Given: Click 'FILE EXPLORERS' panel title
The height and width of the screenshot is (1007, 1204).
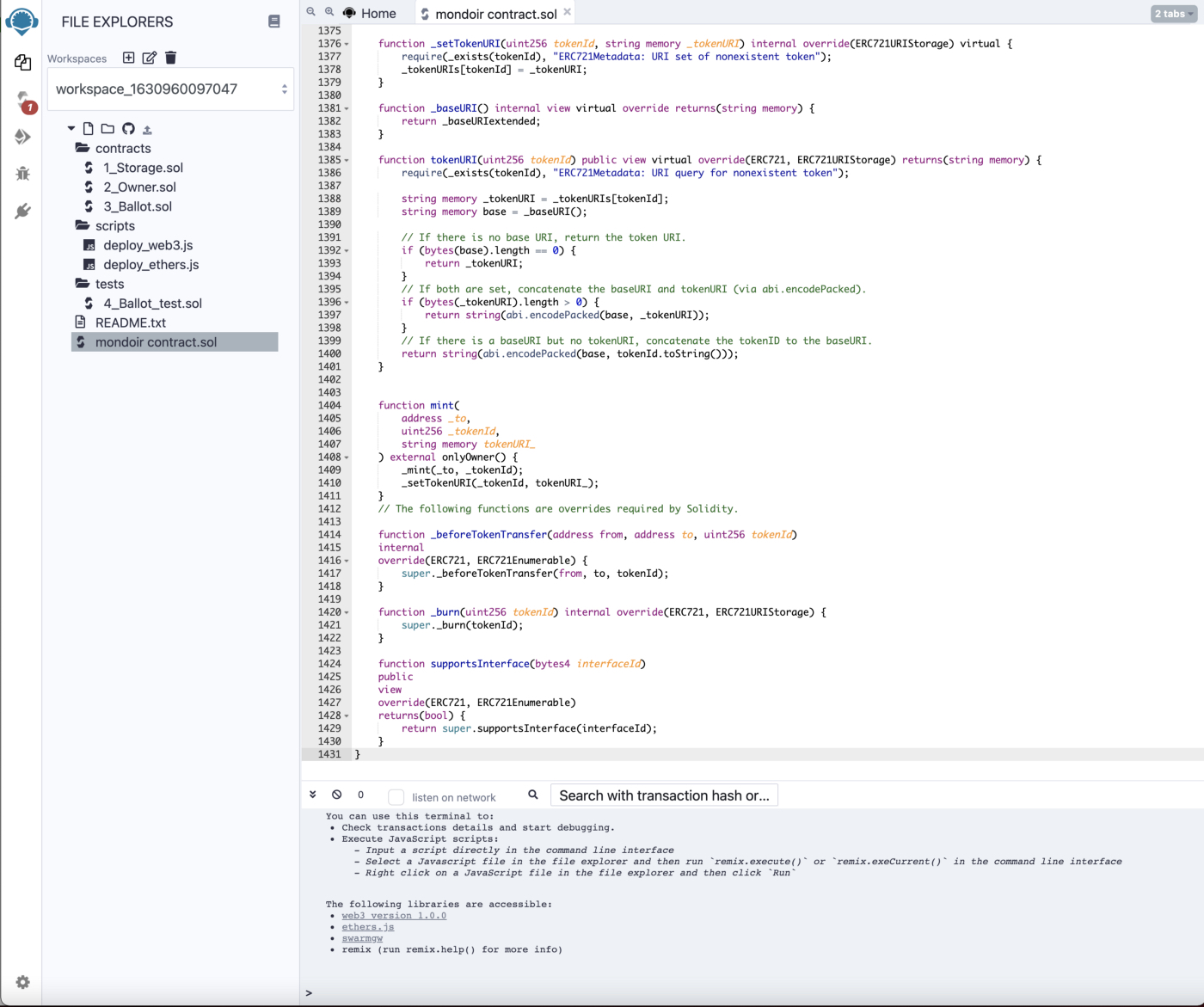Looking at the screenshot, I should click(117, 21).
